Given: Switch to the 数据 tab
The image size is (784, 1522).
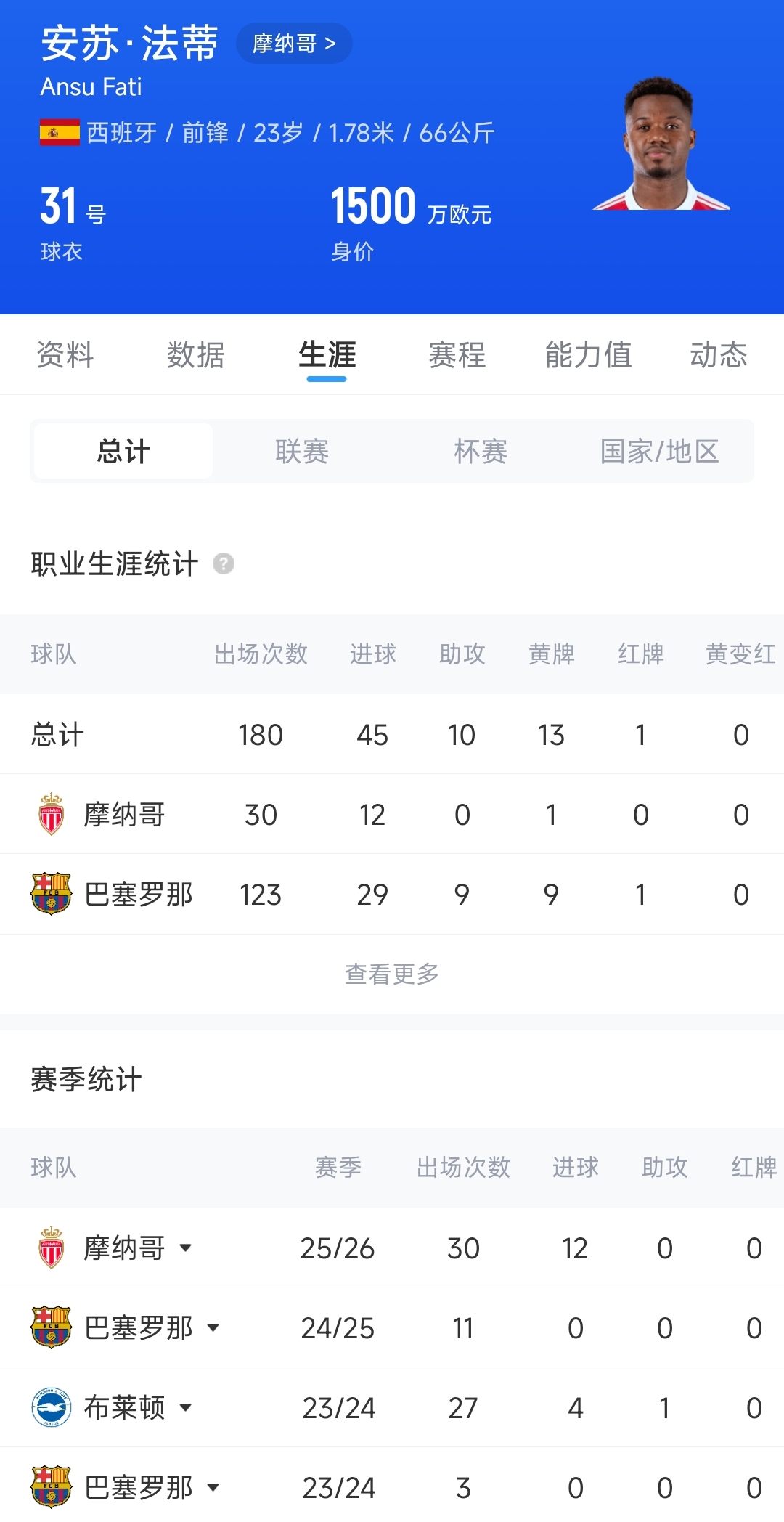Looking at the screenshot, I should tap(196, 355).
